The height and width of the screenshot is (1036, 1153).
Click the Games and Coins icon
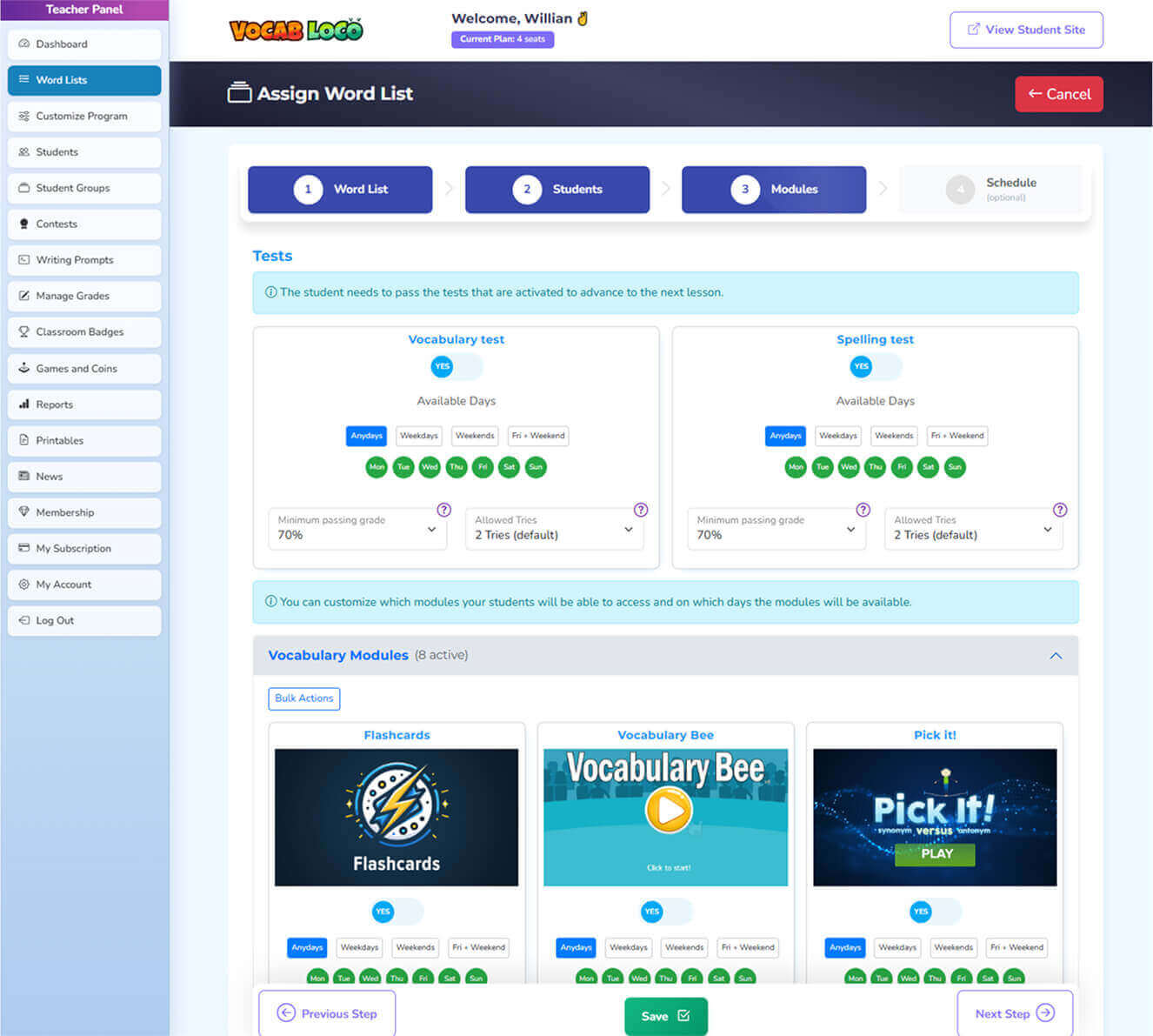[x=24, y=368]
